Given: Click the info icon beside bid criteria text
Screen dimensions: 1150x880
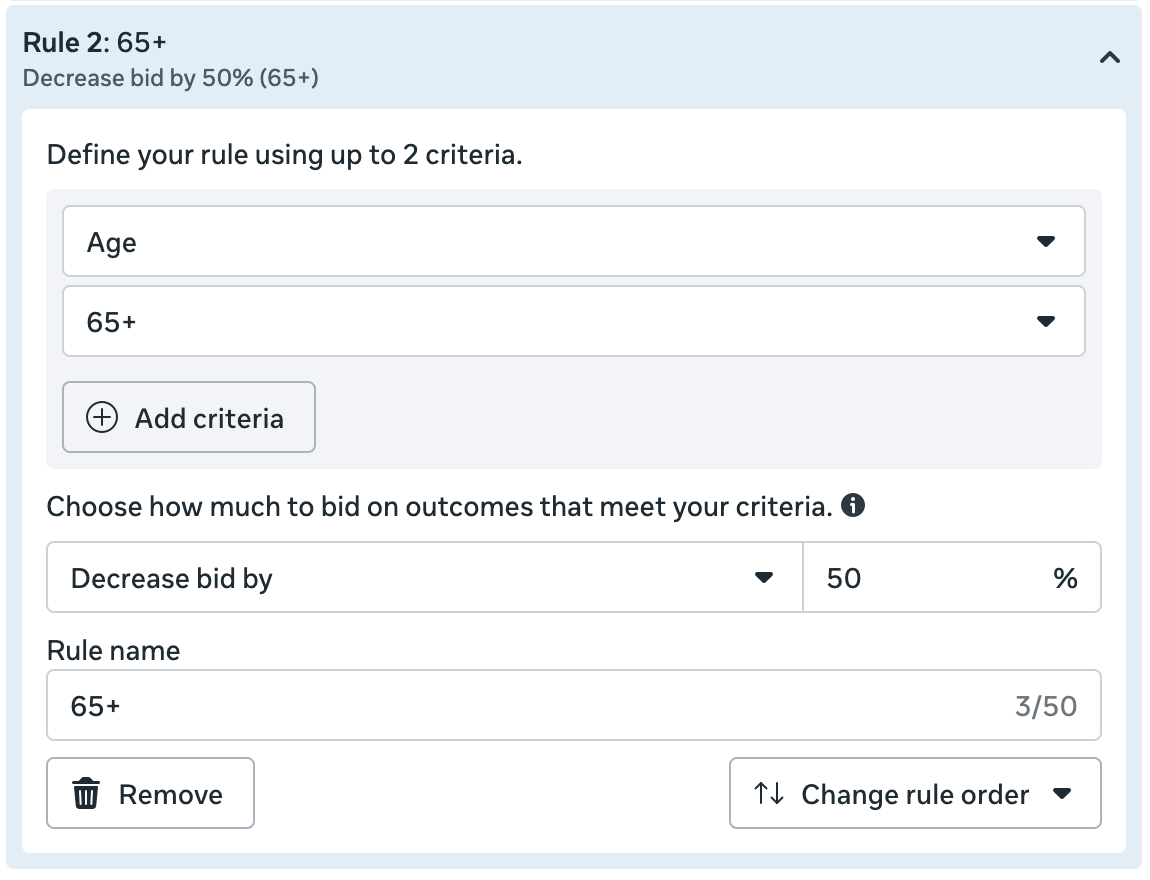Looking at the screenshot, I should pos(853,506).
